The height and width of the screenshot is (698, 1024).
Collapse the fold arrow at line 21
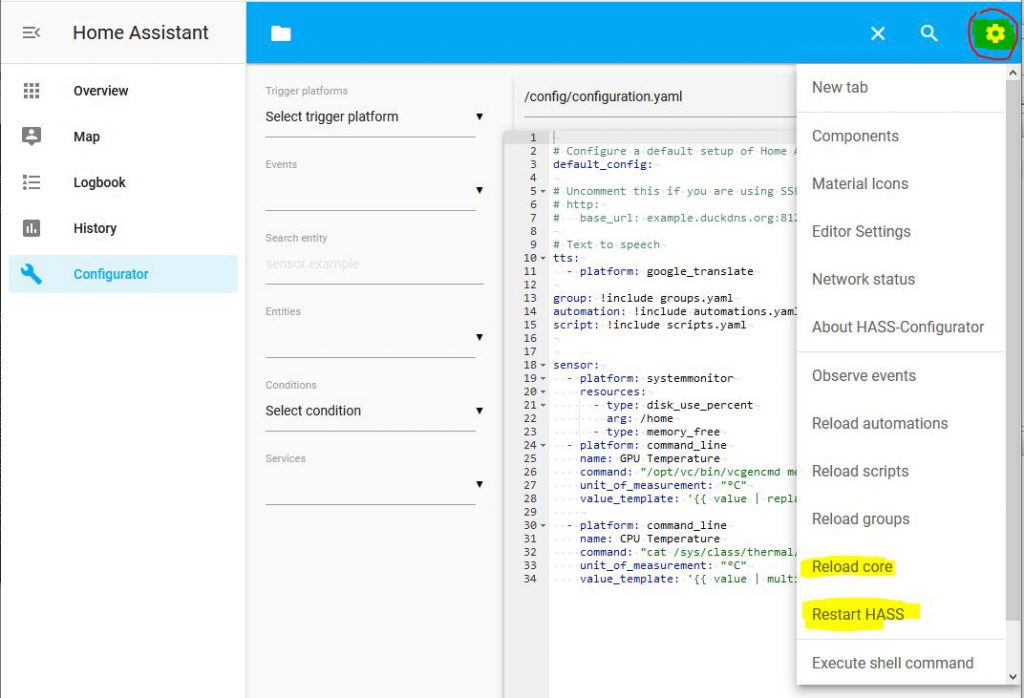click(x=543, y=405)
